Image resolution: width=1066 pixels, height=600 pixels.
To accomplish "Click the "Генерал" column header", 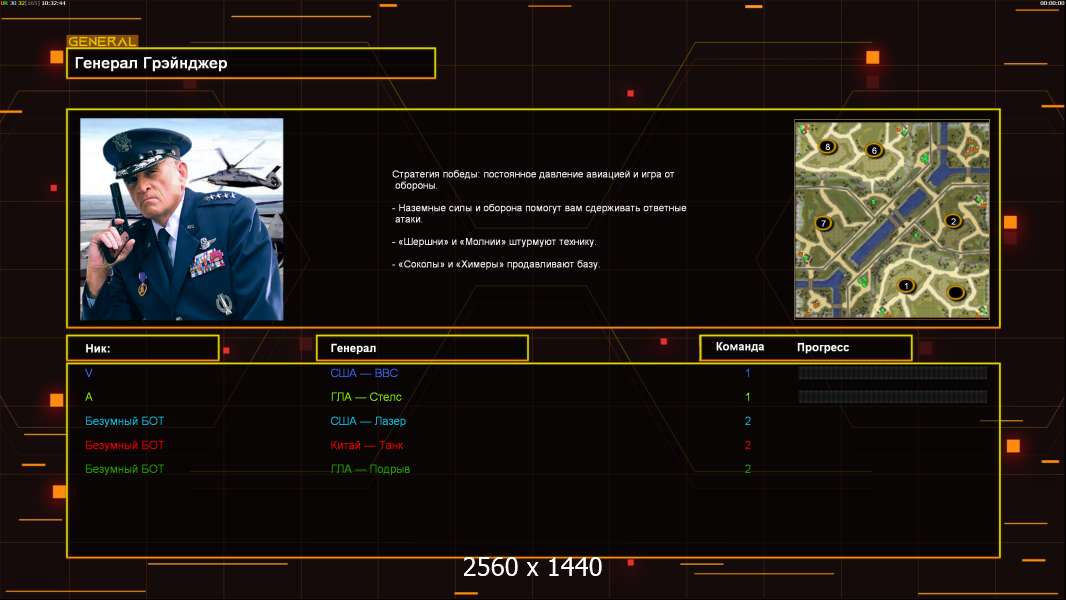I will pyautogui.click(x=421, y=348).
